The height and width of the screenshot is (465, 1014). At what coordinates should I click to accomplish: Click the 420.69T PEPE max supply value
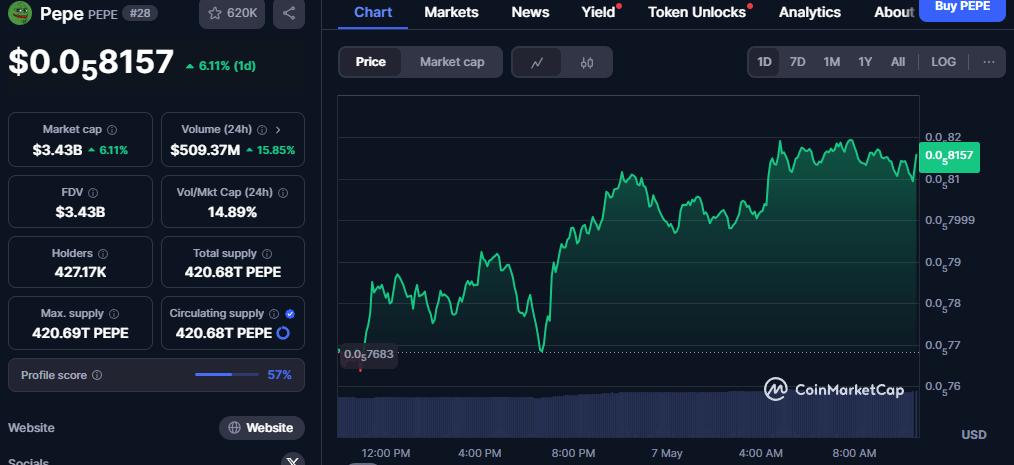(x=80, y=333)
